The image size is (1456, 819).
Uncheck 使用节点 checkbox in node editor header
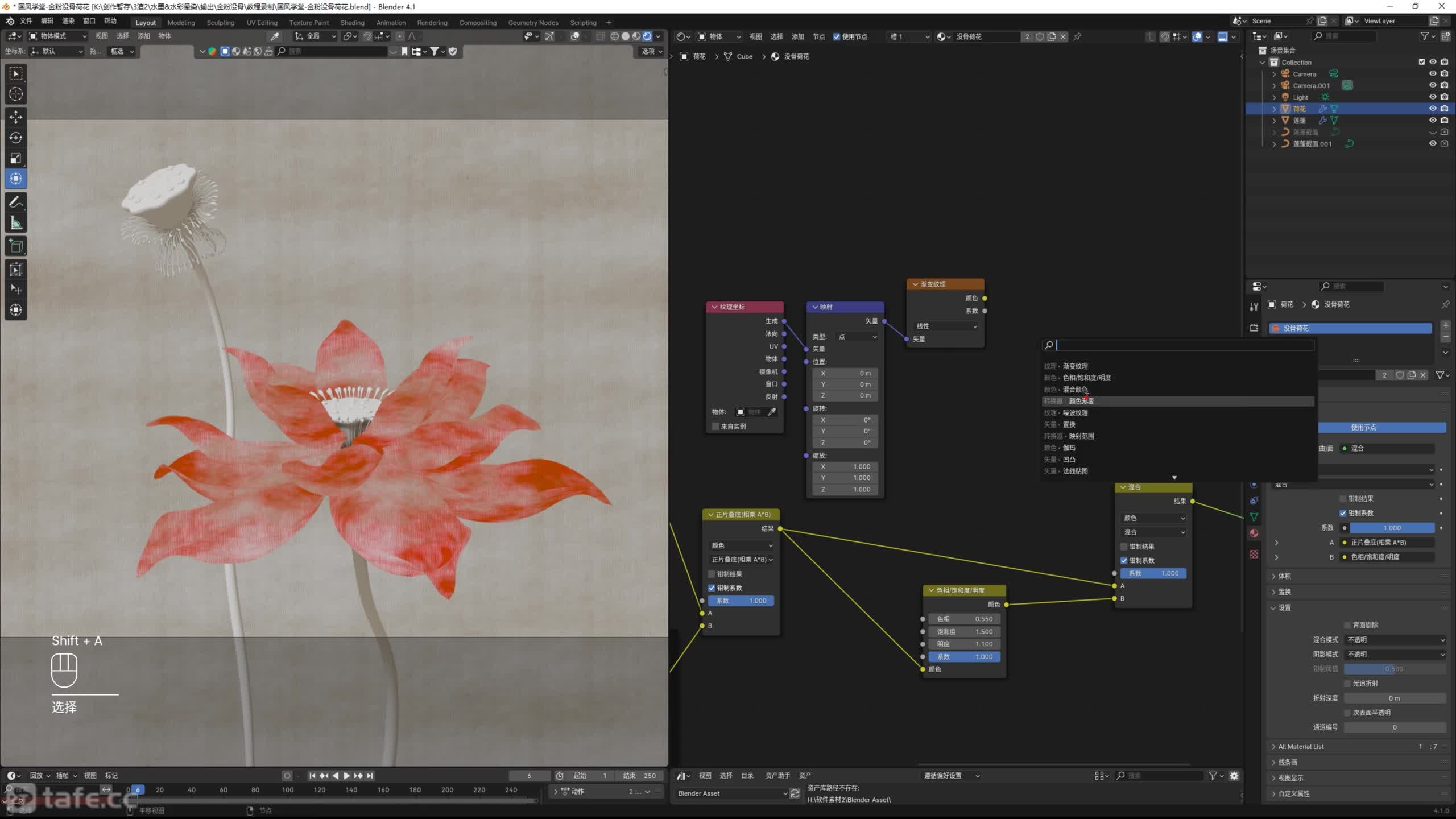[x=837, y=36]
